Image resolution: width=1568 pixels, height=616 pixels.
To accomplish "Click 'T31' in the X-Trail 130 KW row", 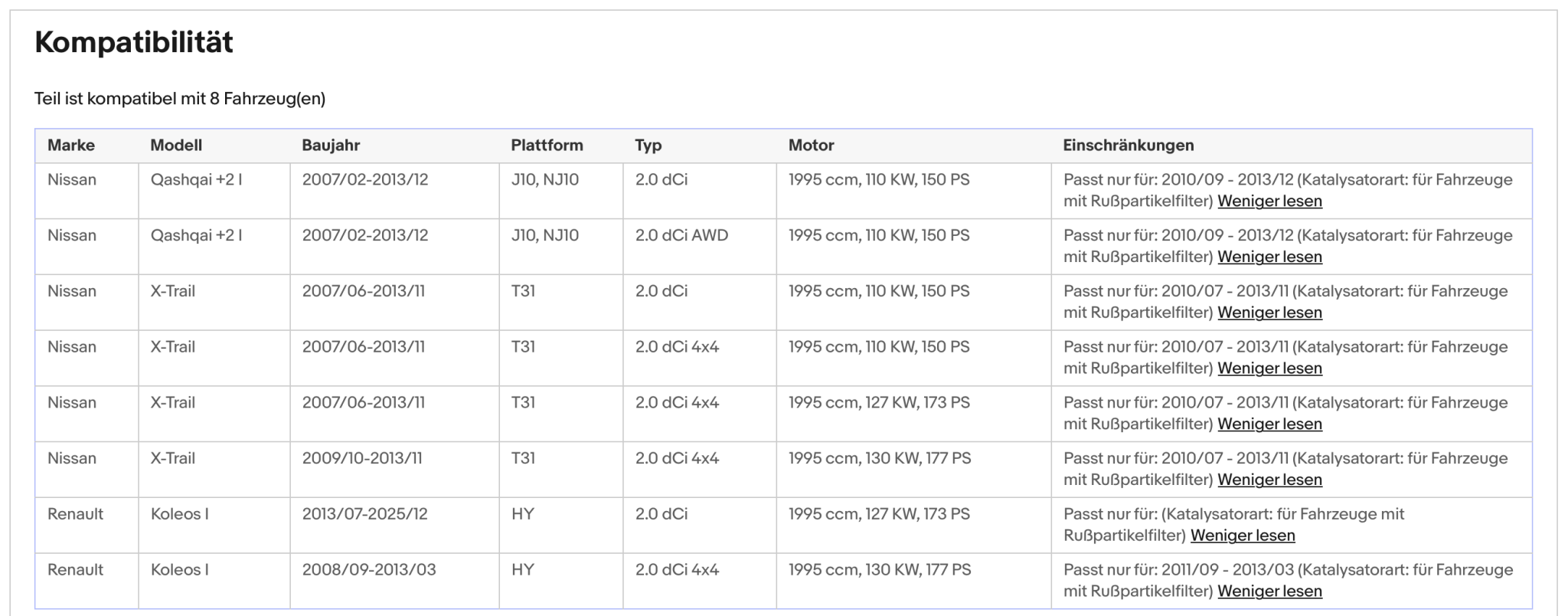I will point(523,458).
